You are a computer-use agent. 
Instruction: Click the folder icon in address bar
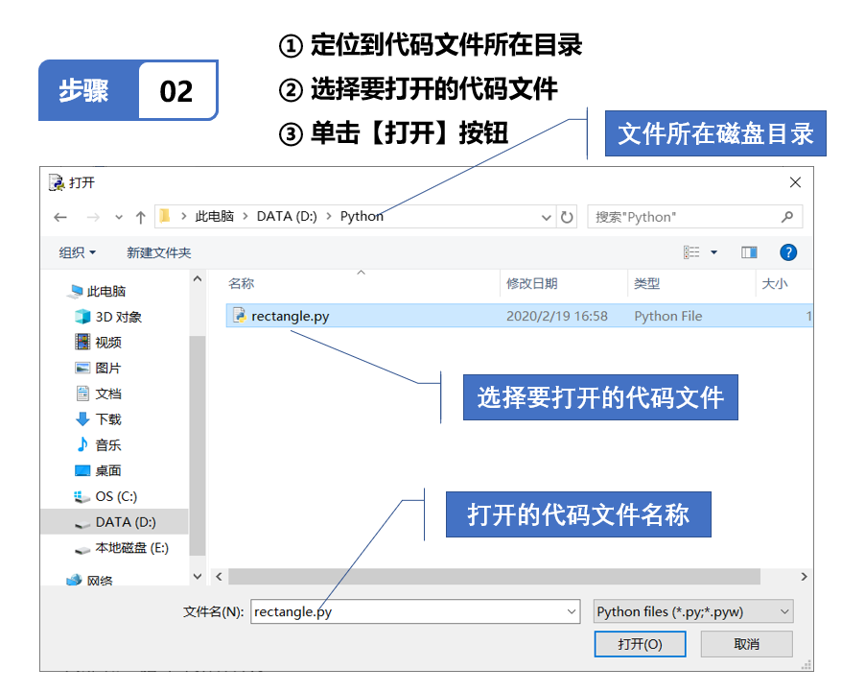pos(164,216)
